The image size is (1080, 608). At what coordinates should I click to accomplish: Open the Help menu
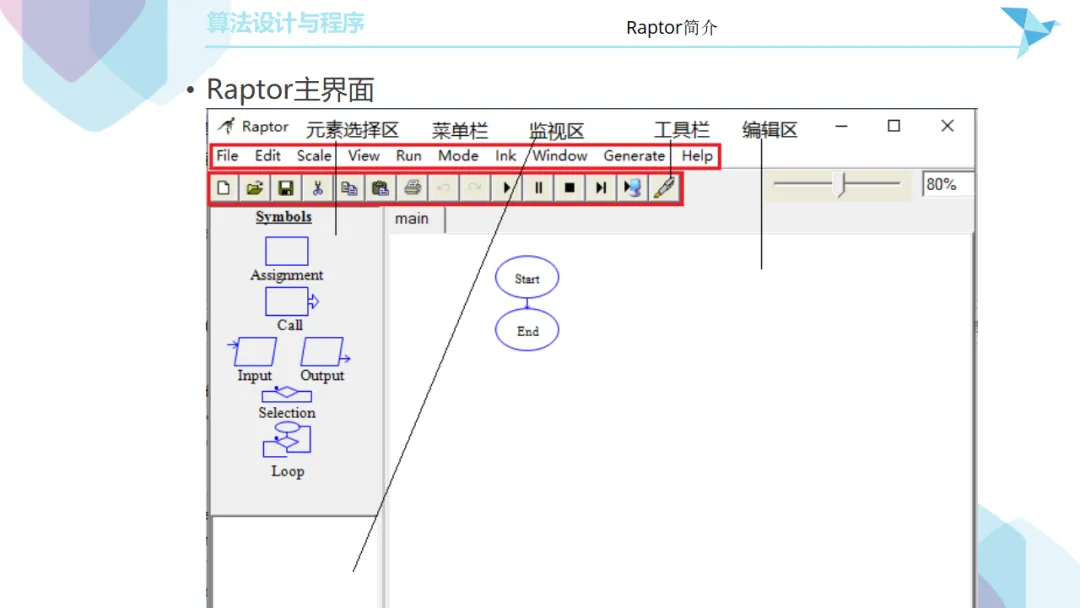pyautogui.click(x=697, y=156)
